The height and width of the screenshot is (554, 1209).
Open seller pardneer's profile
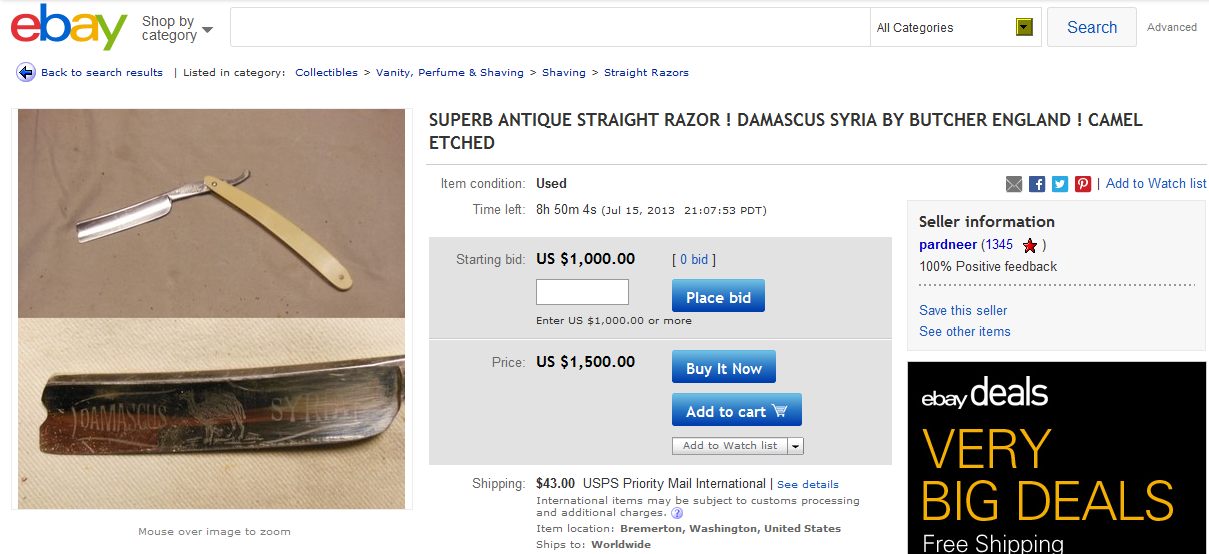948,245
